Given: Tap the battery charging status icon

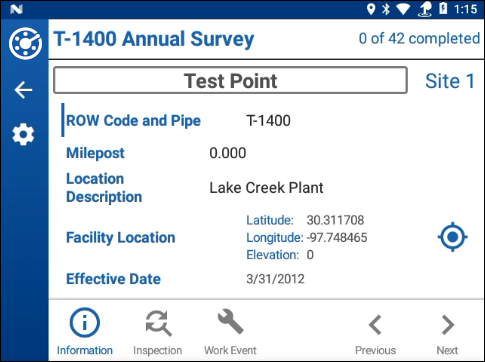Looking at the screenshot, I should coord(443,9).
